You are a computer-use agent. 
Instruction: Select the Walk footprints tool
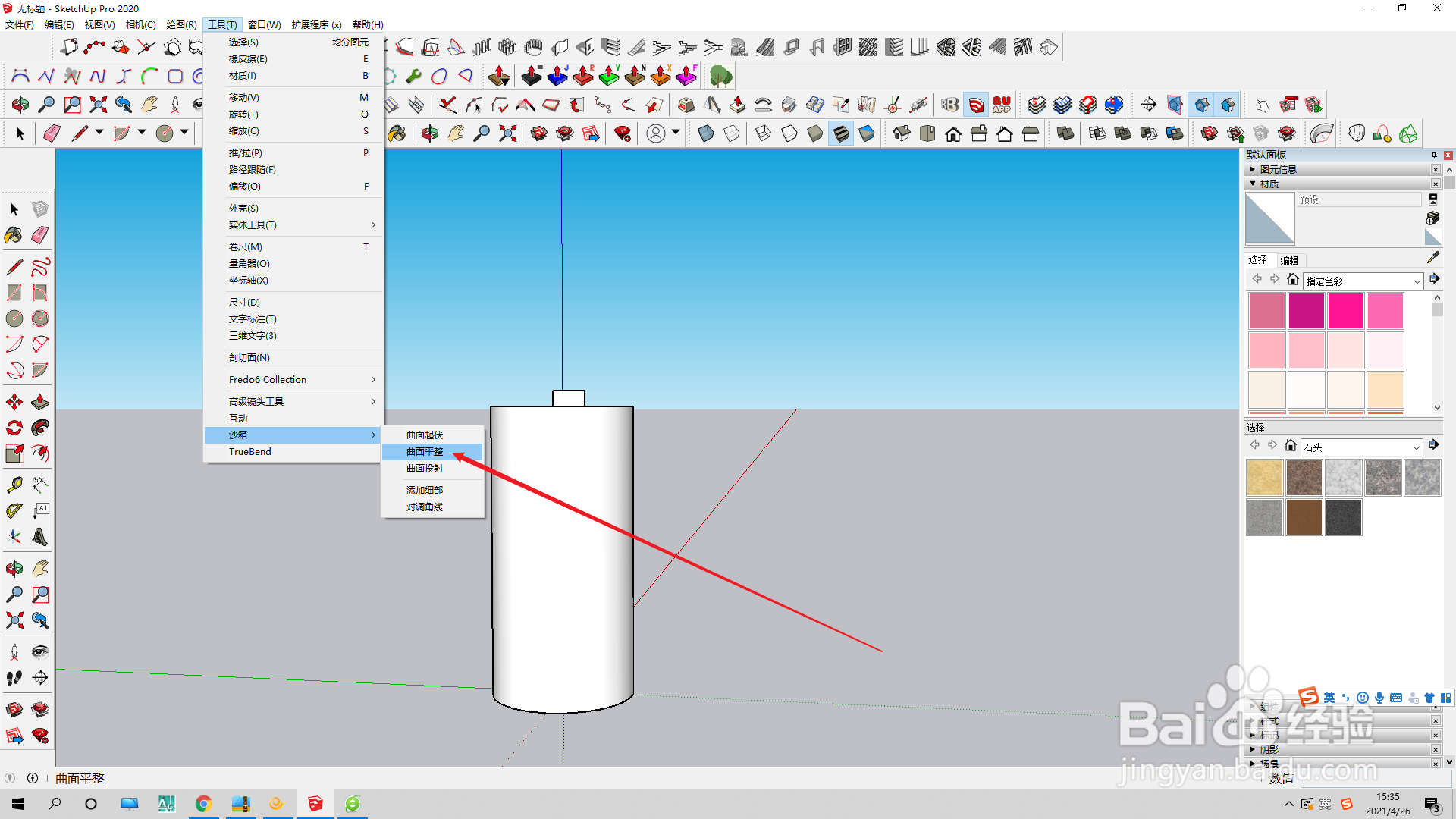pyautogui.click(x=14, y=678)
